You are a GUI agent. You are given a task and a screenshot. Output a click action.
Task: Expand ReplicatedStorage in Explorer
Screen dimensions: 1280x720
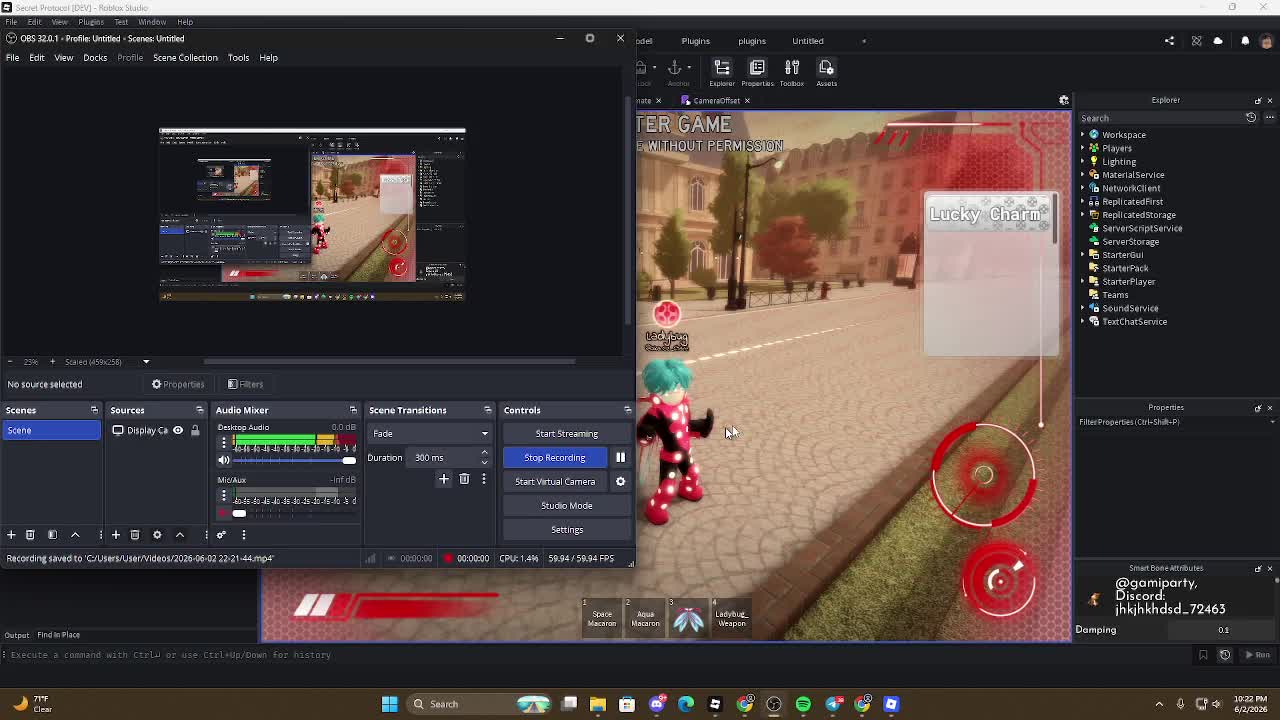click(1082, 215)
